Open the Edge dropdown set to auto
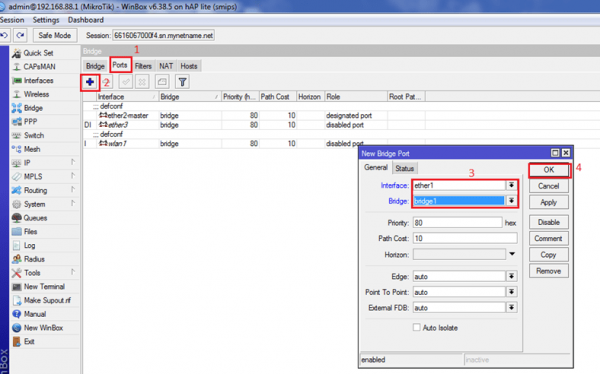Screen dimensions: 600x374 click(x=511, y=276)
